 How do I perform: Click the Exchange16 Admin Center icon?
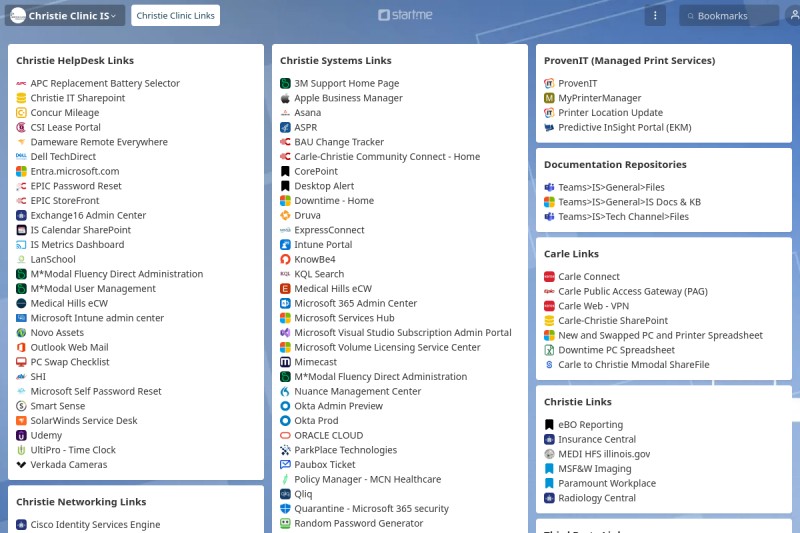pos(21,215)
